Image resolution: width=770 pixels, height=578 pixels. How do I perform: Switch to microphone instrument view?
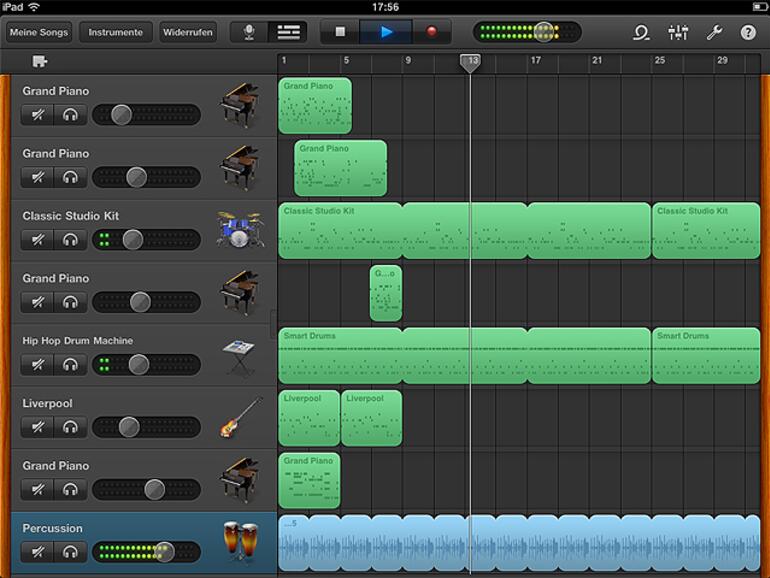(248, 32)
